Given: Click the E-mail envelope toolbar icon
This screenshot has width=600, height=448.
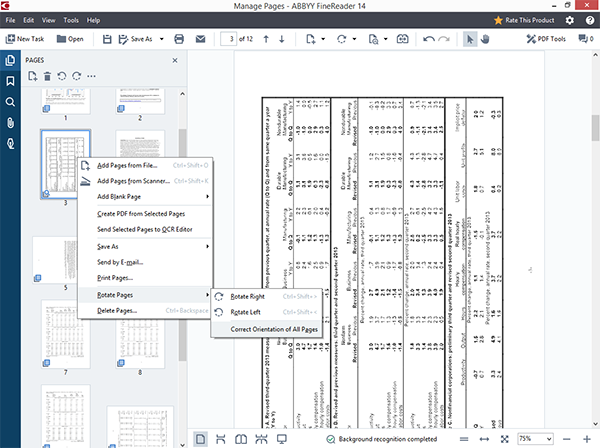Looking at the screenshot, I should click(200, 39).
